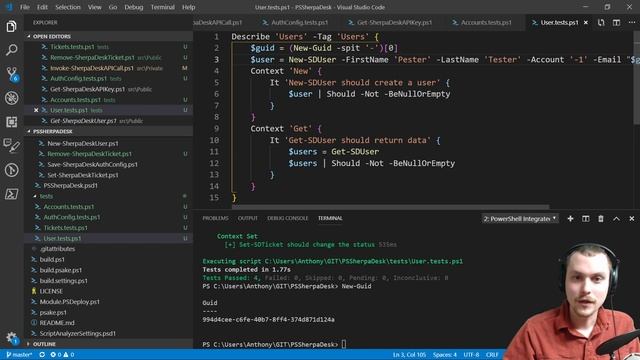Switch to the Output panel tab
640x360 pixels.
click(248, 218)
